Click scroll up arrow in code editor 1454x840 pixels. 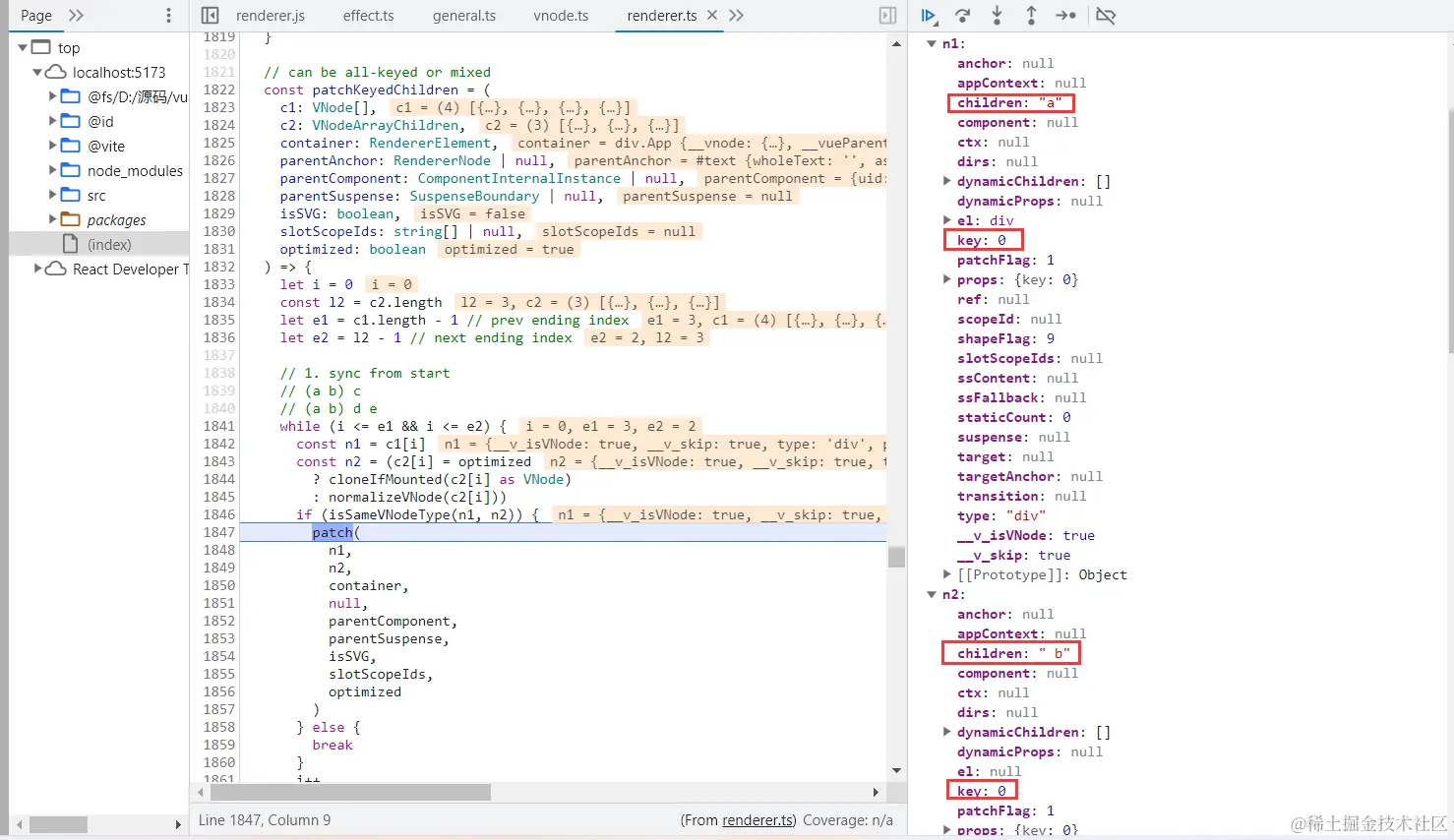pyautogui.click(x=896, y=44)
